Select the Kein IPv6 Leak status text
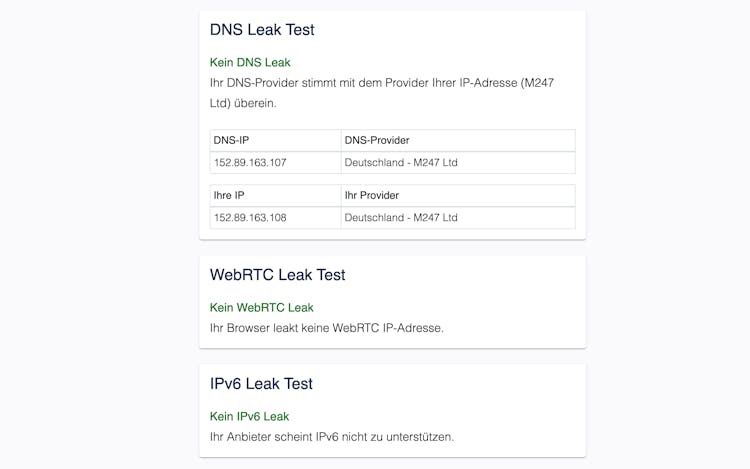This screenshot has height=469, width=750. 249,416
